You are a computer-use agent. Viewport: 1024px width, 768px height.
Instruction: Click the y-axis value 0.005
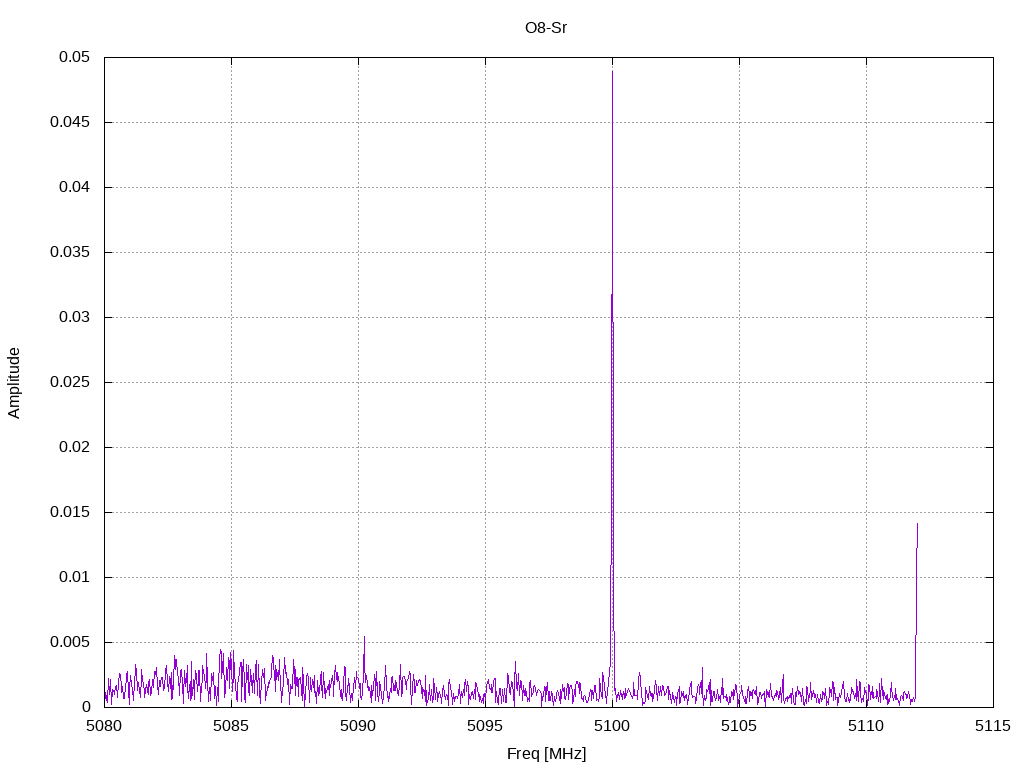[x=70, y=642]
